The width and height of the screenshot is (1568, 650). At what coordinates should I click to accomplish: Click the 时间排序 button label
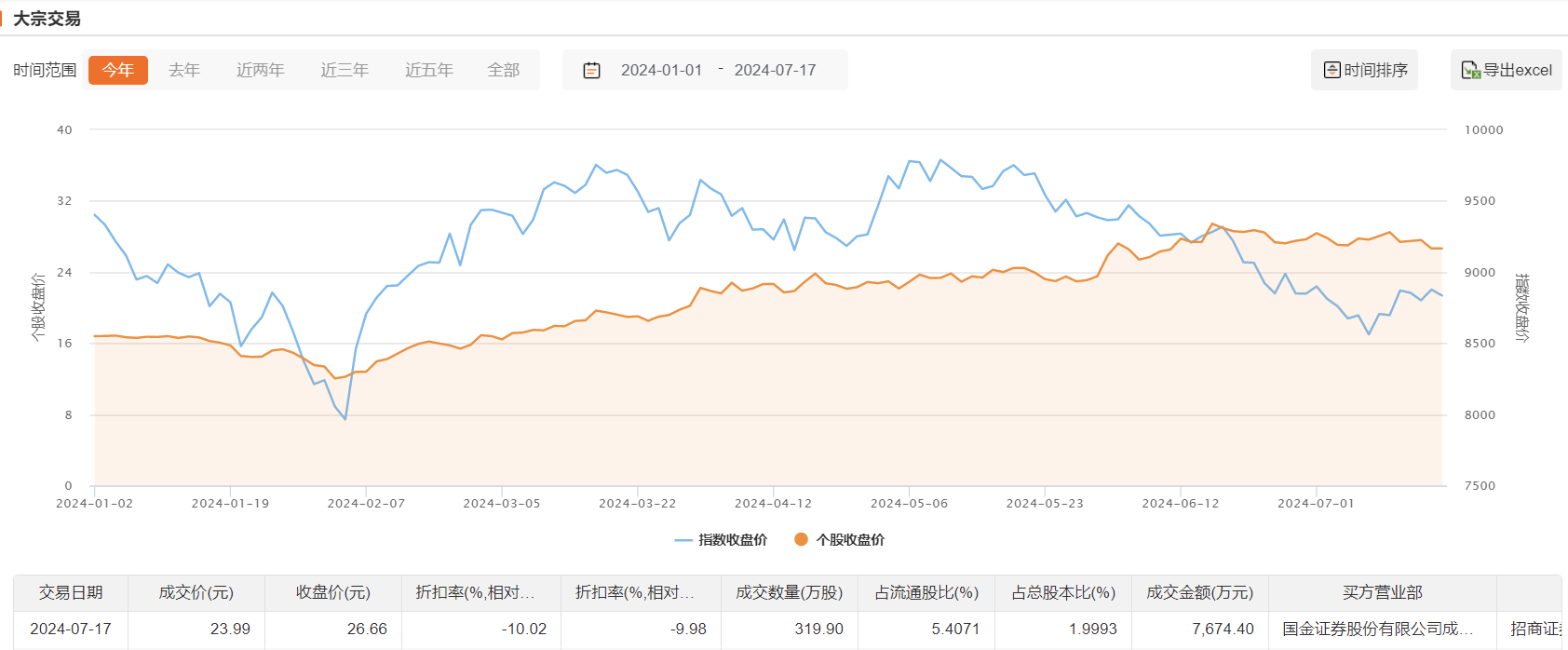point(1376,70)
